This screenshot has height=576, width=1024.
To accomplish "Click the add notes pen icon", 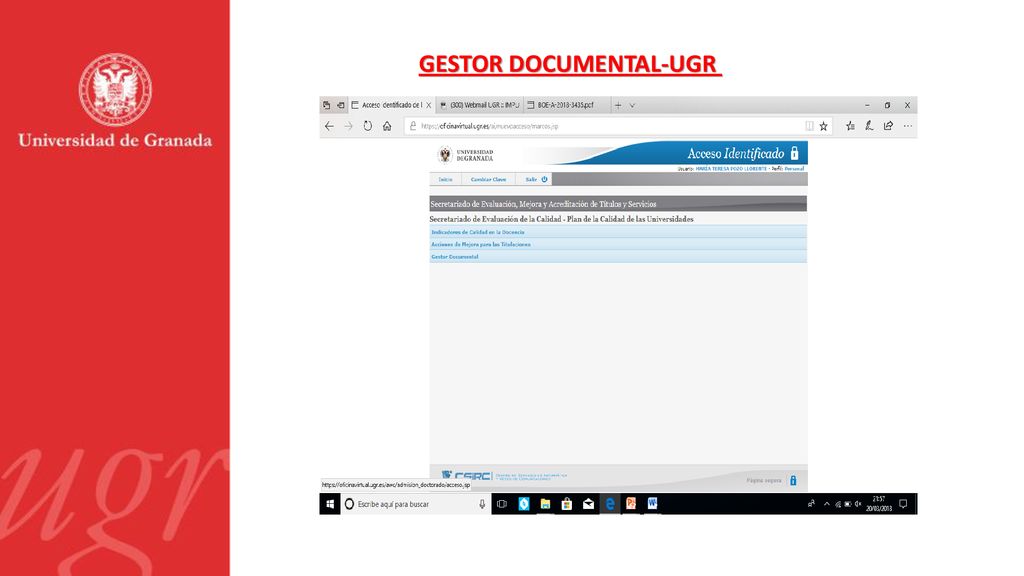I will pos(869,126).
